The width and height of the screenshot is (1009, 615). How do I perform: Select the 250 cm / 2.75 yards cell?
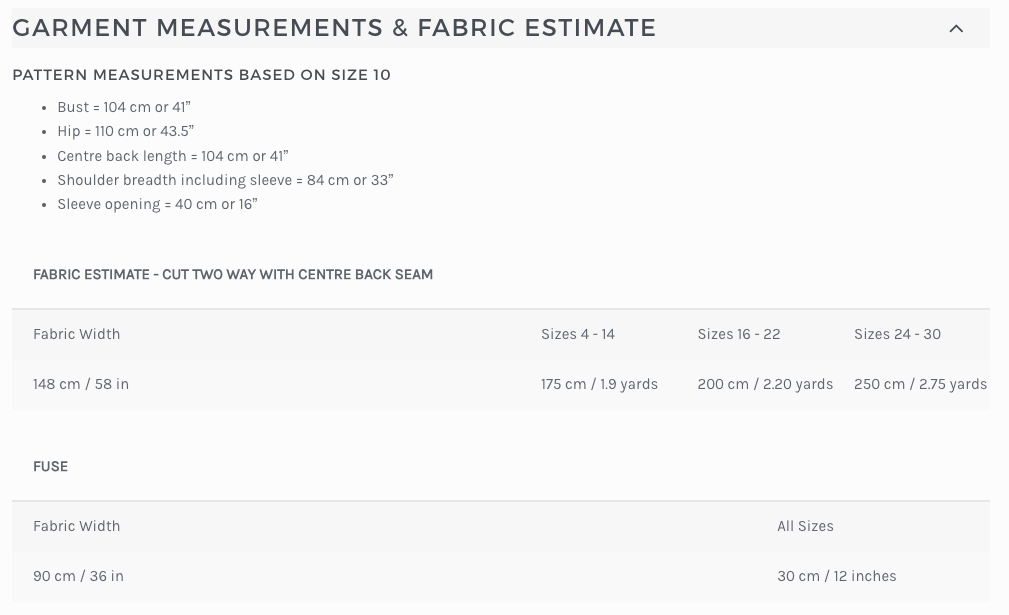tap(920, 384)
